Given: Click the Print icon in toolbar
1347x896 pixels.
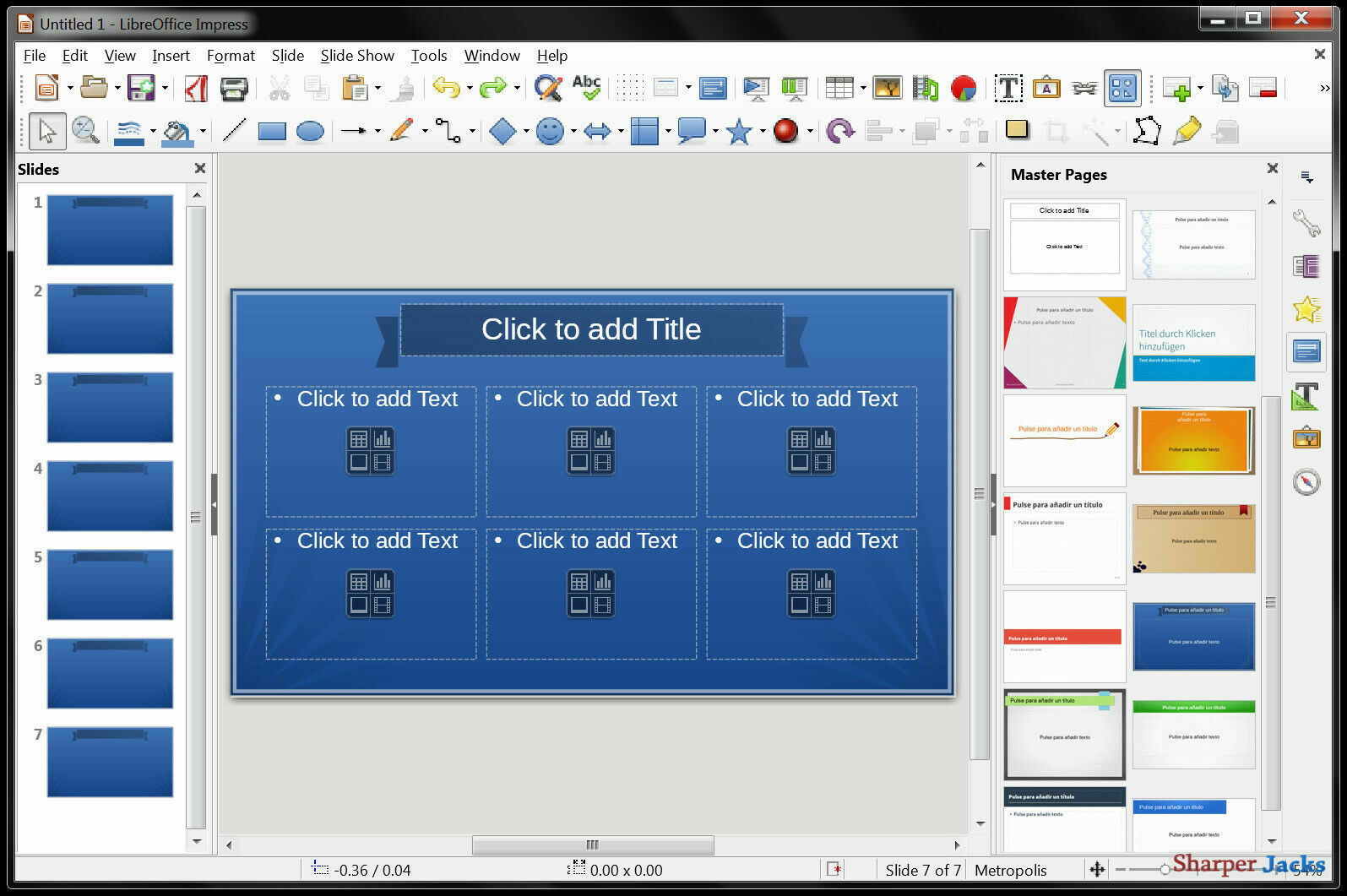Looking at the screenshot, I should pyautogui.click(x=234, y=88).
